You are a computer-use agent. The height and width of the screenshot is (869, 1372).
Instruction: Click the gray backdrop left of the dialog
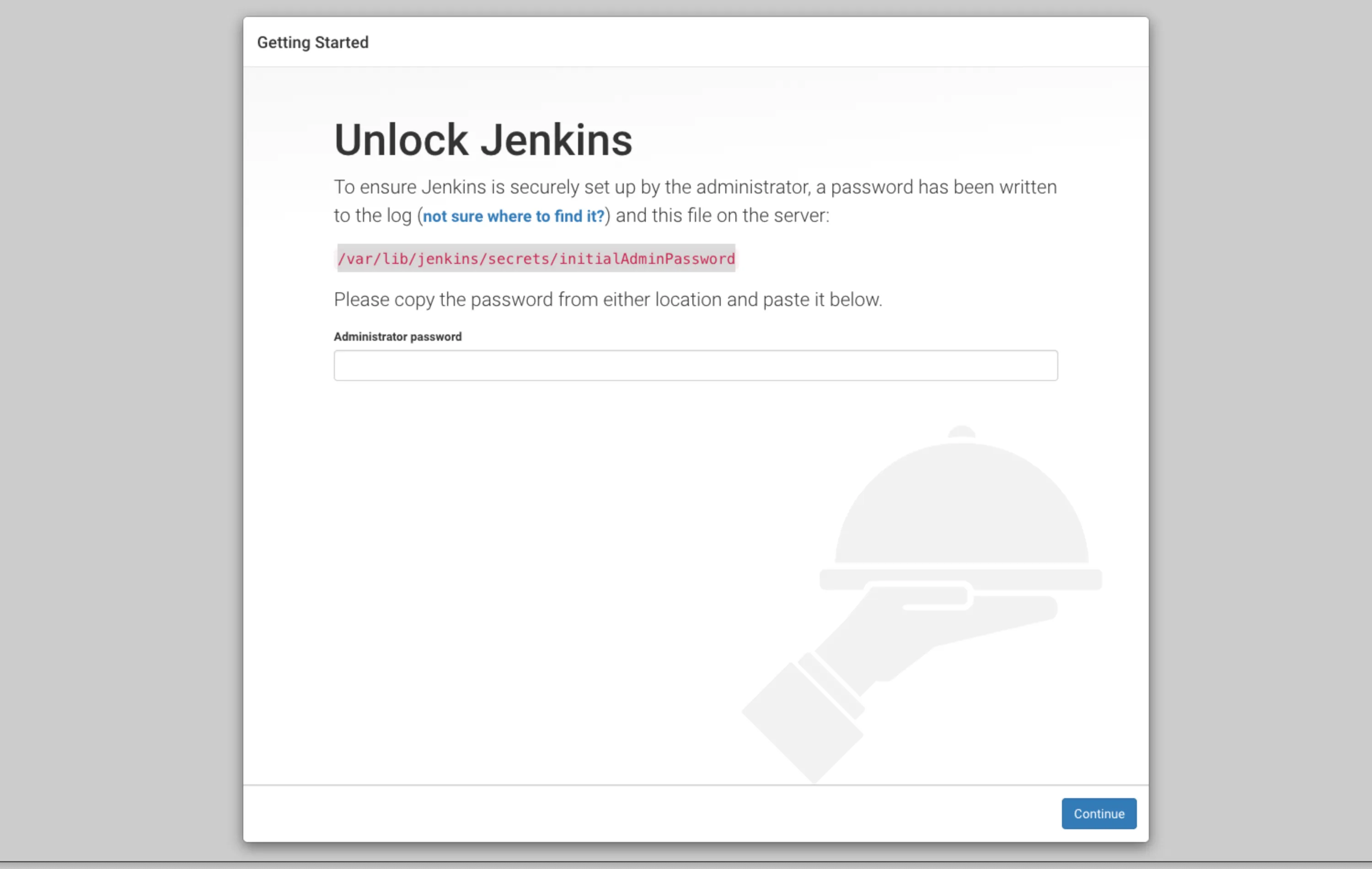tap(120, 433)
